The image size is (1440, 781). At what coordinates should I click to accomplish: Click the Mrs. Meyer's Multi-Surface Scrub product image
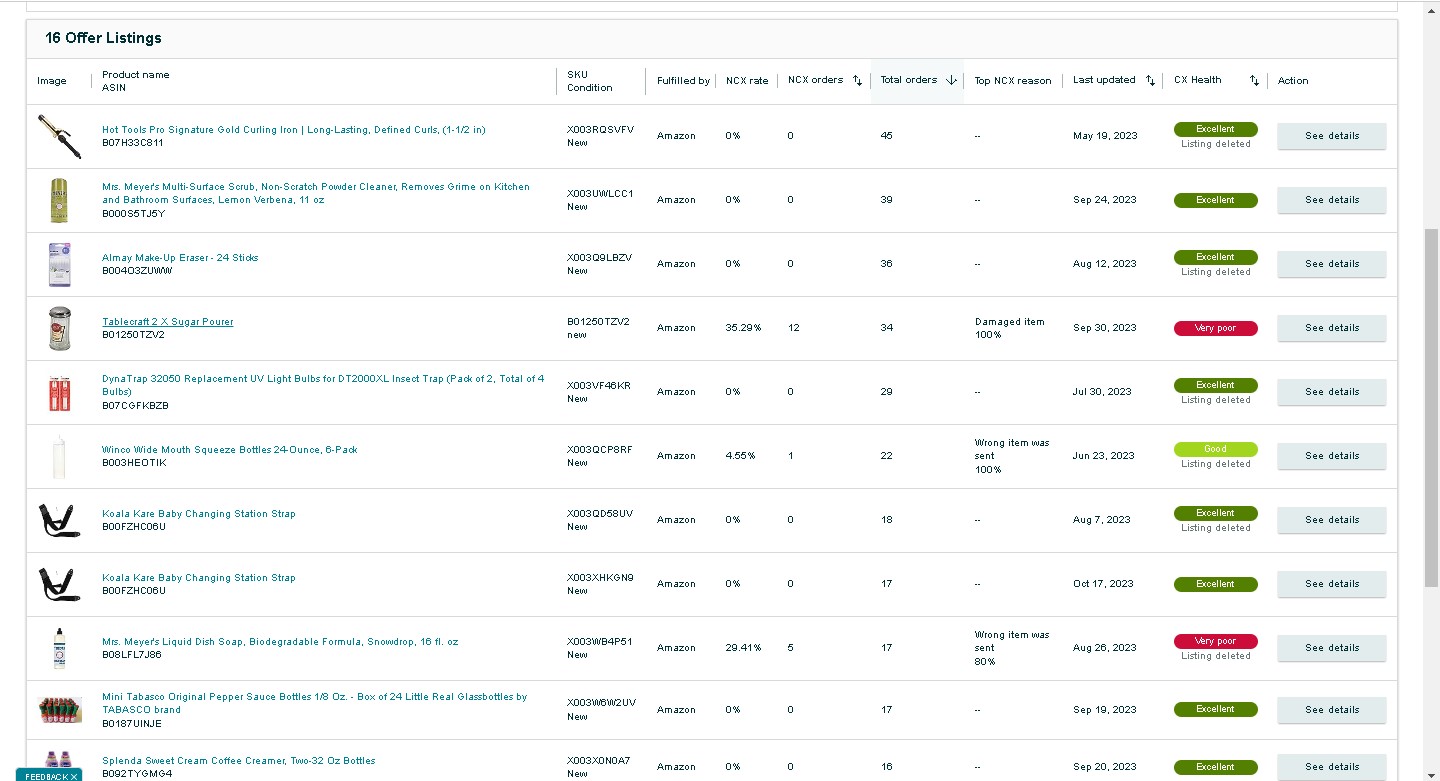click(x=59, y=200)
